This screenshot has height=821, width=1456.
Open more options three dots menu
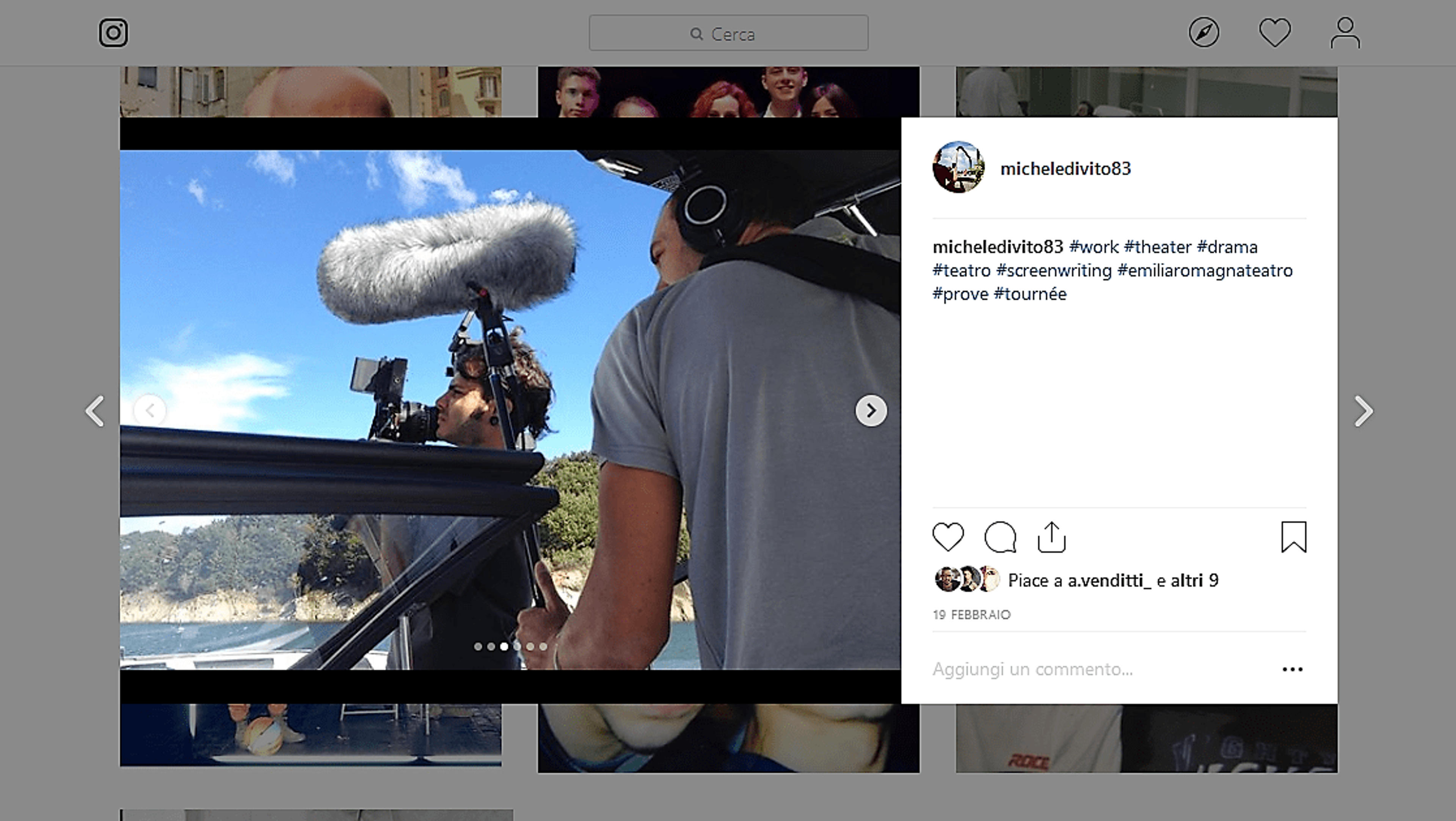coord(1293,670)
